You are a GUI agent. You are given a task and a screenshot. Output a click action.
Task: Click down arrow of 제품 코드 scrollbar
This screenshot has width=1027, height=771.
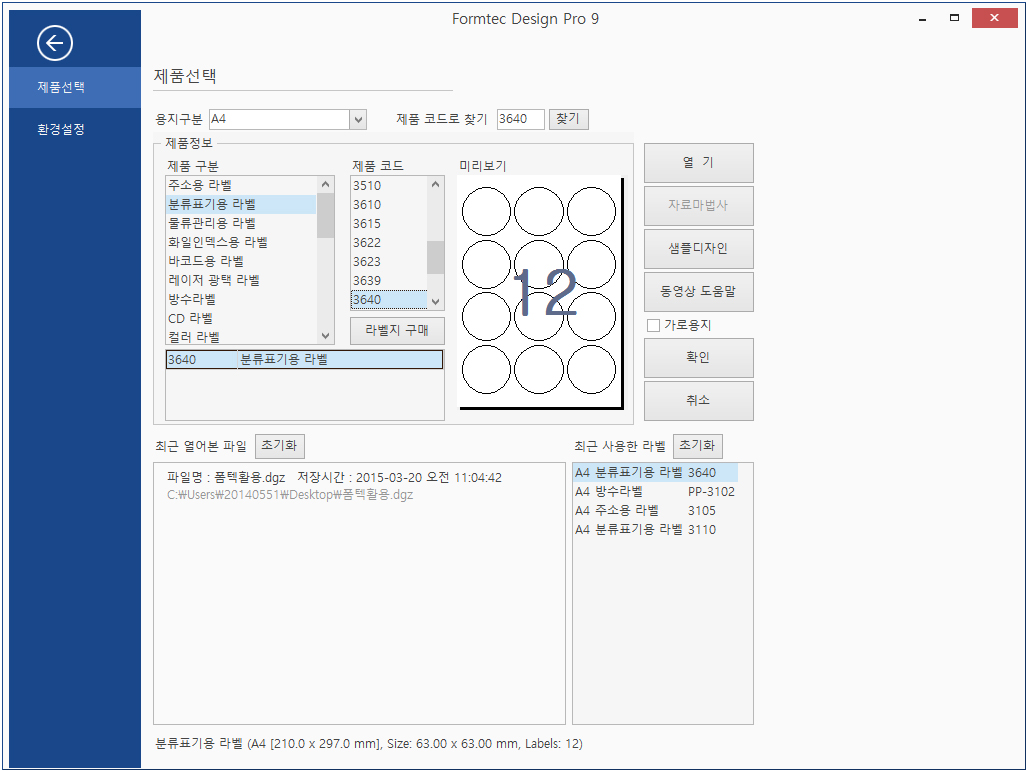click(436, 301)
